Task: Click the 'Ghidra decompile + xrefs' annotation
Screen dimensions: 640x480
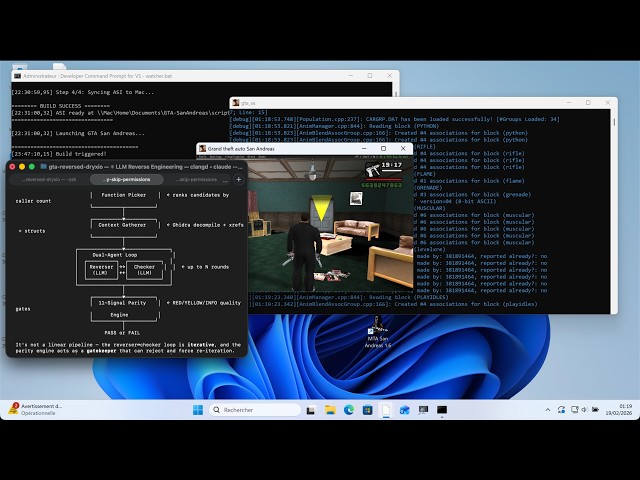Action: 208,225
